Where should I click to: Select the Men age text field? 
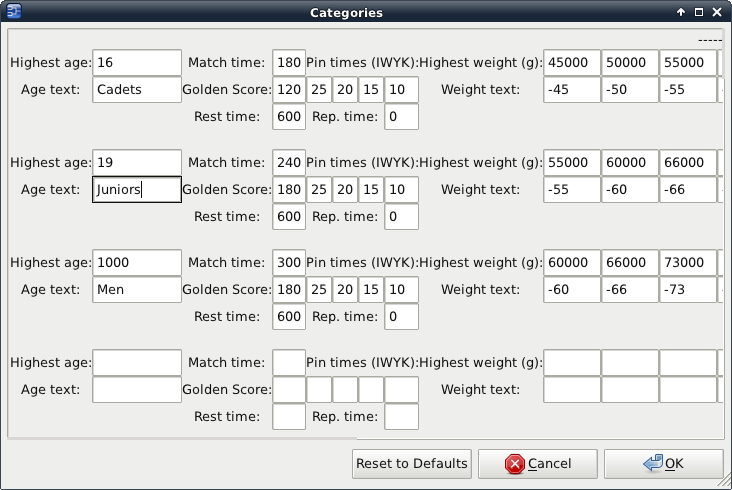(136, 290)
